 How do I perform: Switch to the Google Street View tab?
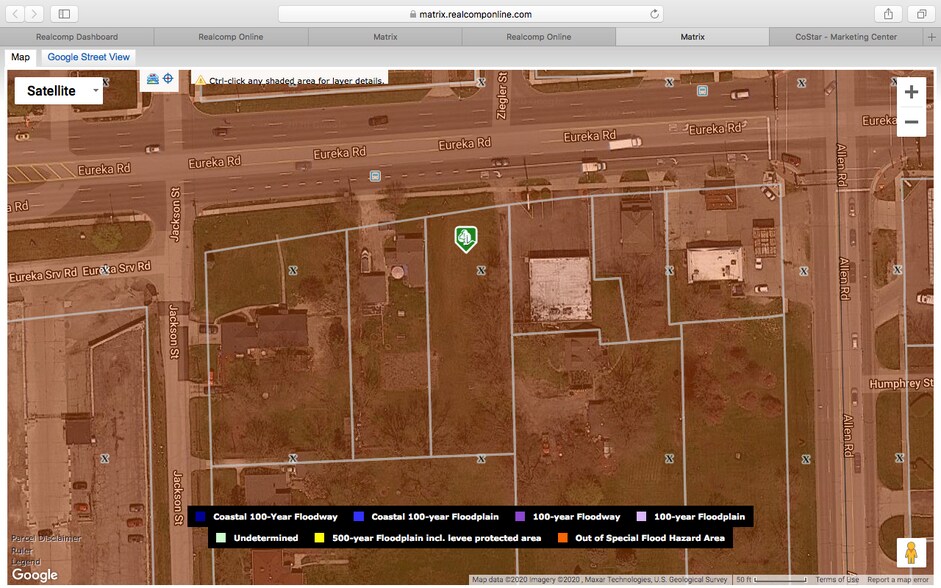(88, 57)
